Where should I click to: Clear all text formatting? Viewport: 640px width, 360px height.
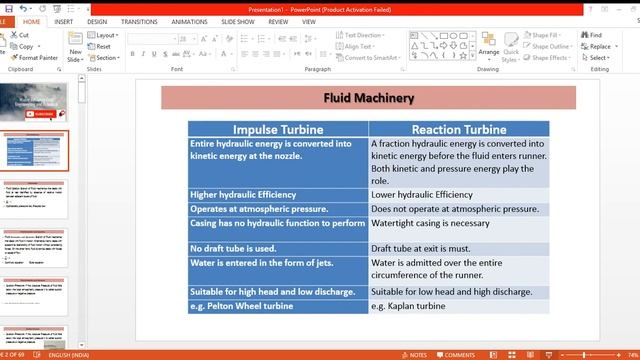coord(229,39)
